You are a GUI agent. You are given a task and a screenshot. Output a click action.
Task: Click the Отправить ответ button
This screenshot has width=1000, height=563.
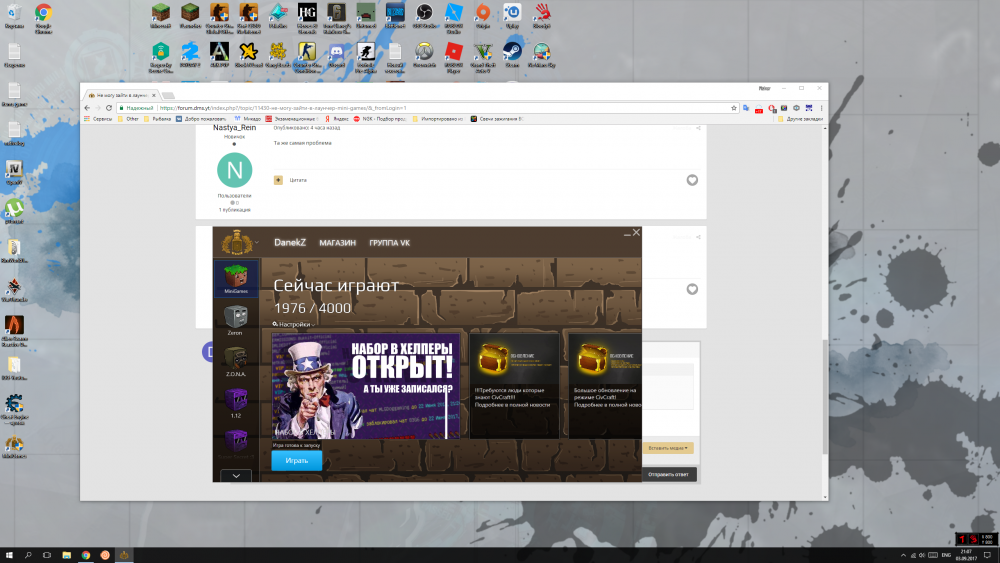click(669, 474)
